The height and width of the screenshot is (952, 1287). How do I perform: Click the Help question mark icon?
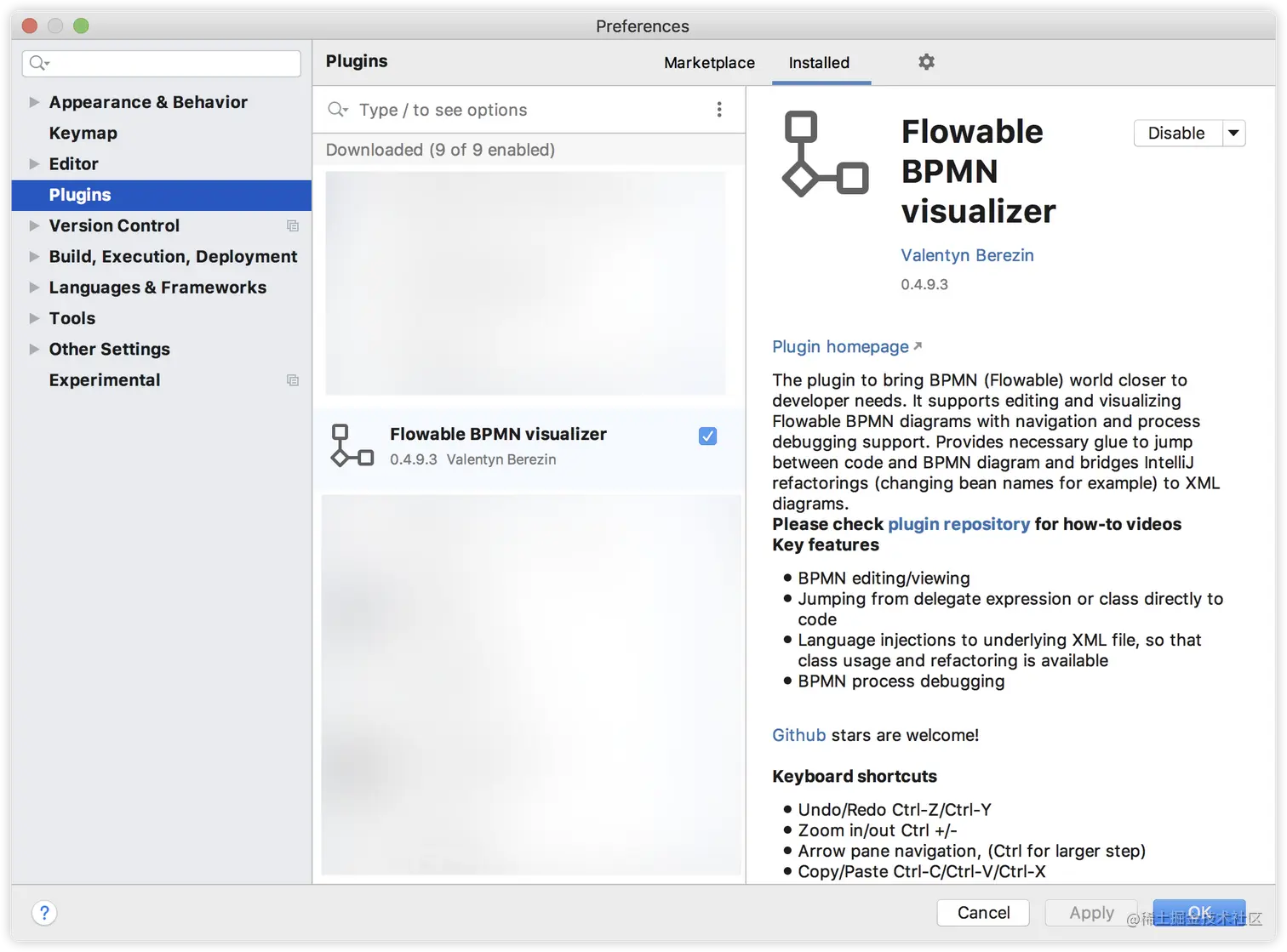click(x=44, y=912)
